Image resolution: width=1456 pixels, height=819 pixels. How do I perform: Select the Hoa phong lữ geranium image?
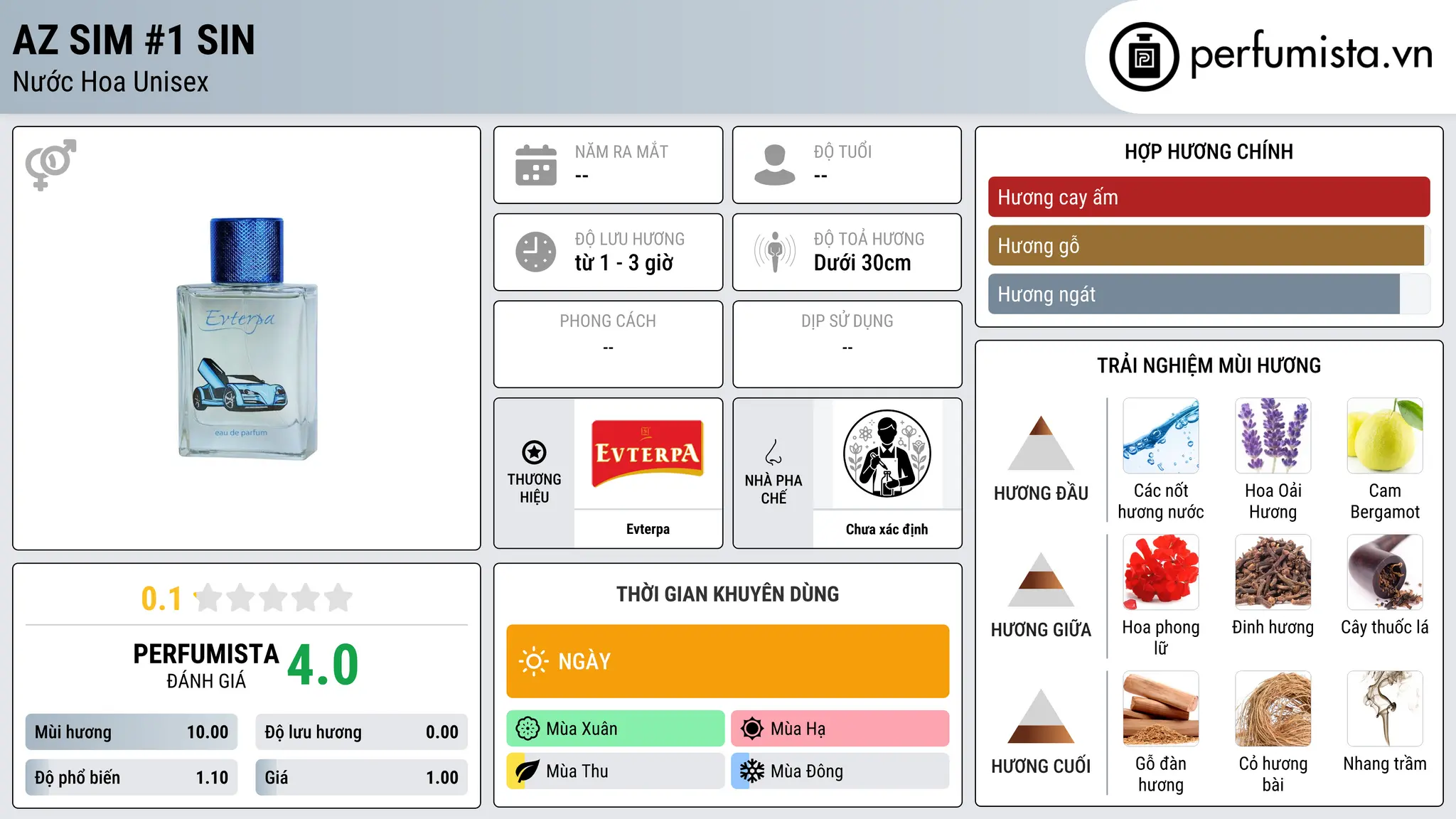1161,572
